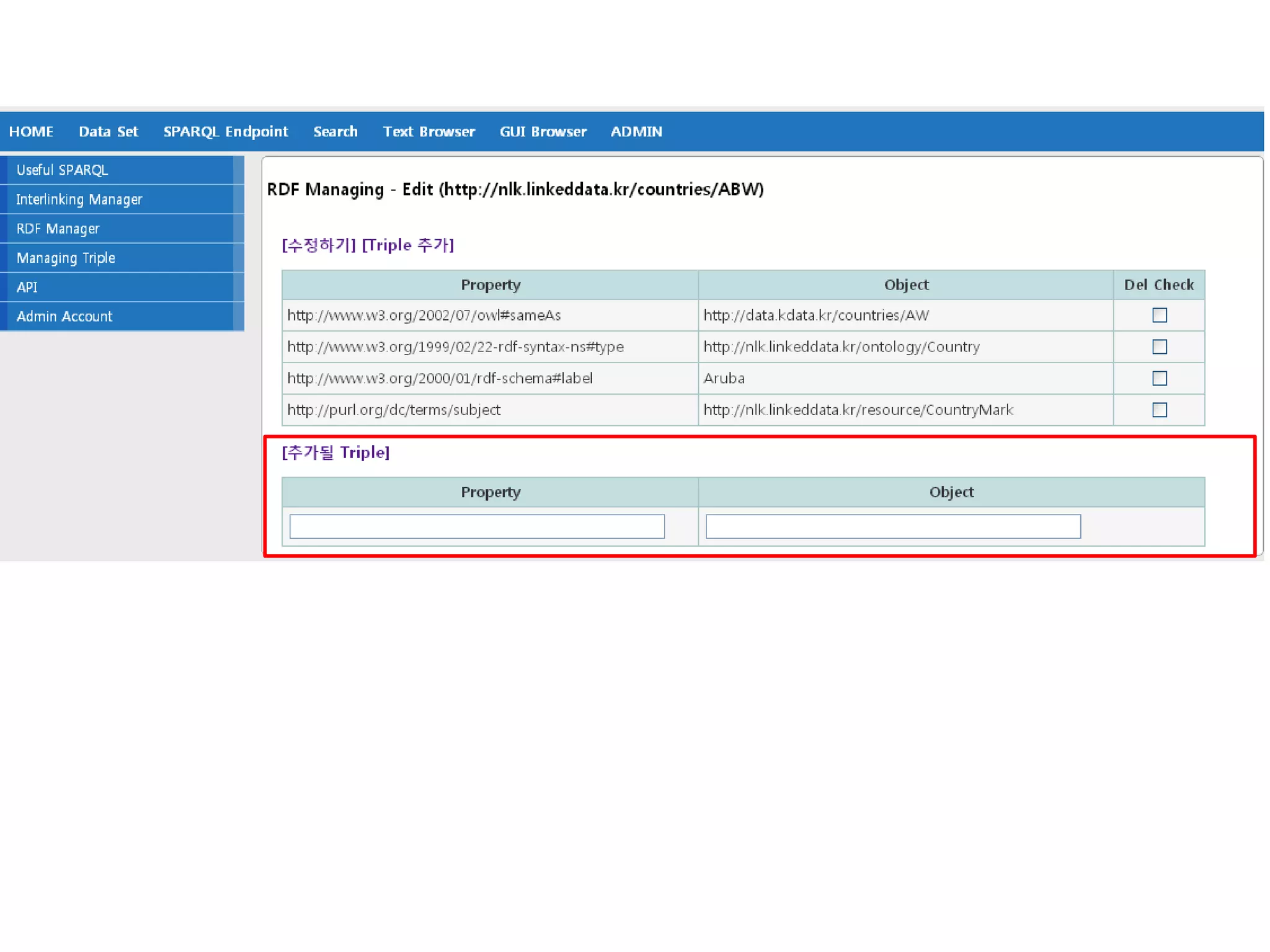Click the new Property input field
The image size is (1270, 952).
477,526
